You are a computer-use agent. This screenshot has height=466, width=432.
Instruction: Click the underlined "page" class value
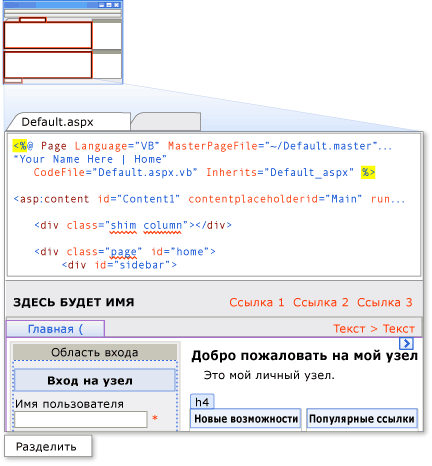pyautogui.click(x=123, y=252)
